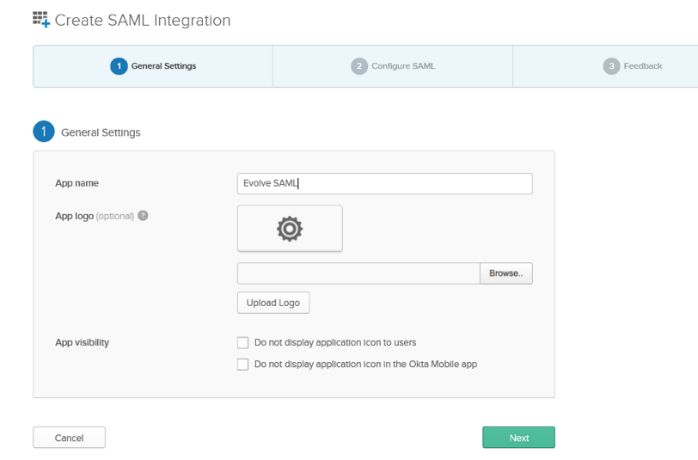The image size is (698, 460).
Task: Click the step 1 number circle in wizard
Action: pyautogui.click(x=119, y=66)
